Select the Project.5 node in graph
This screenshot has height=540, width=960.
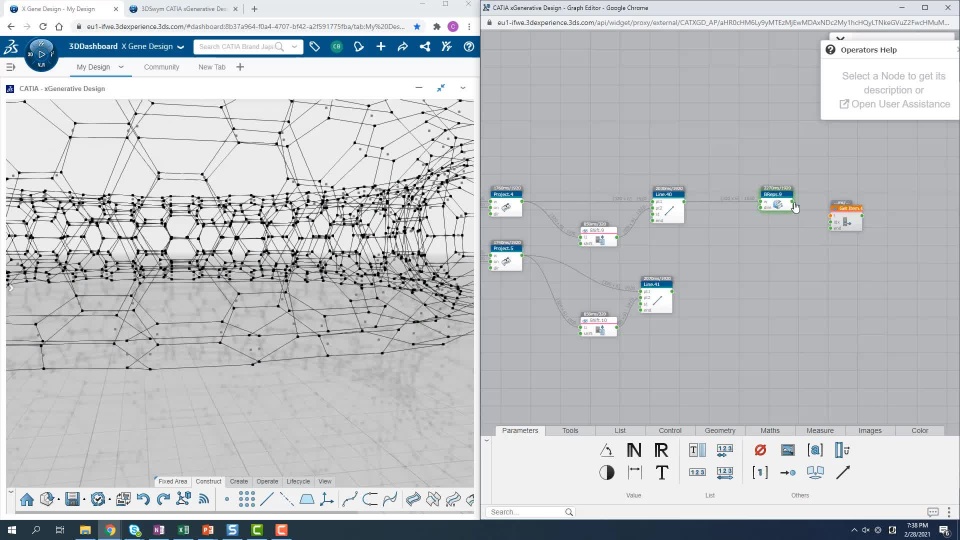click(506, 256)
